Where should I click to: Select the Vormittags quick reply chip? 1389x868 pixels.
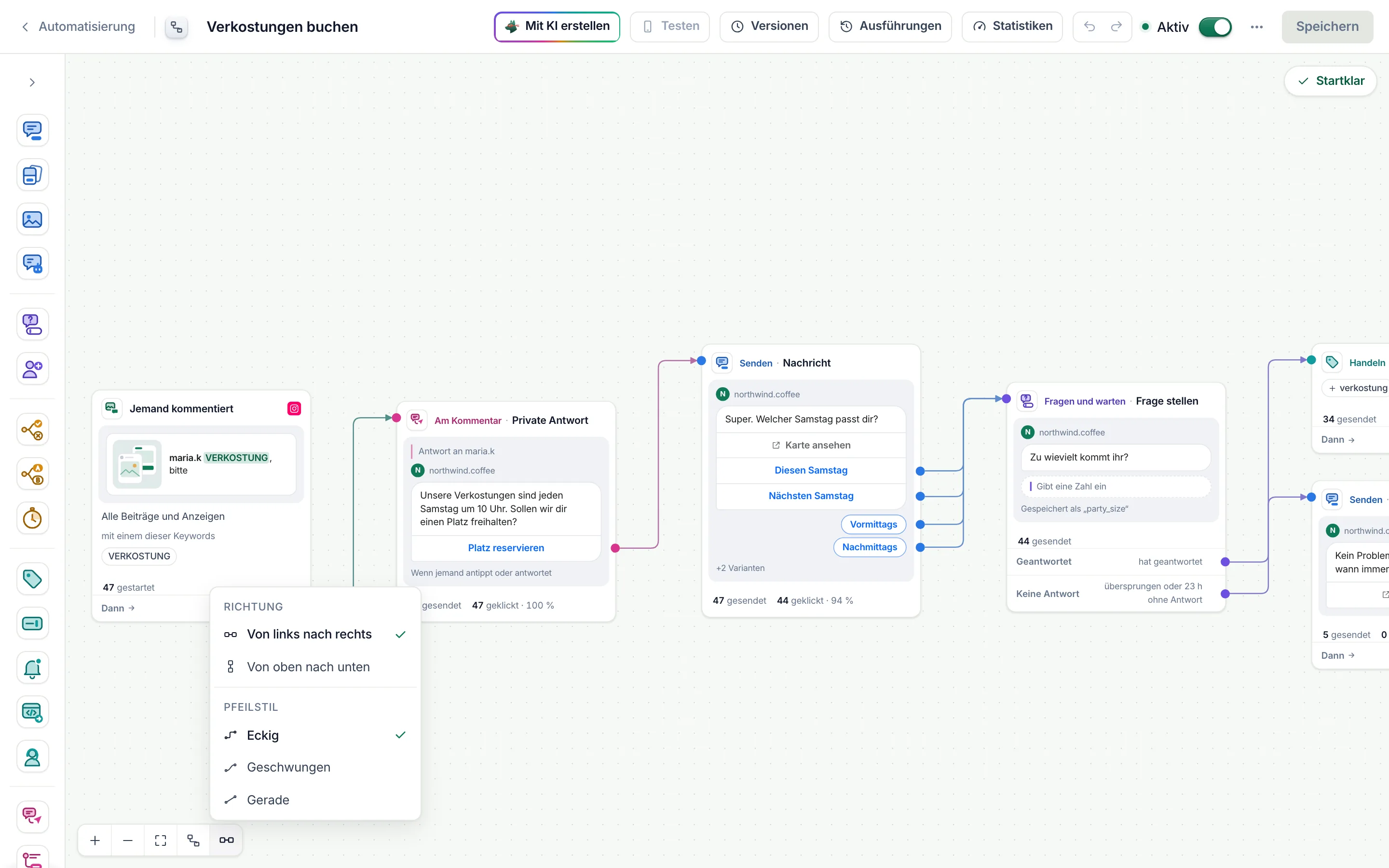873,525
